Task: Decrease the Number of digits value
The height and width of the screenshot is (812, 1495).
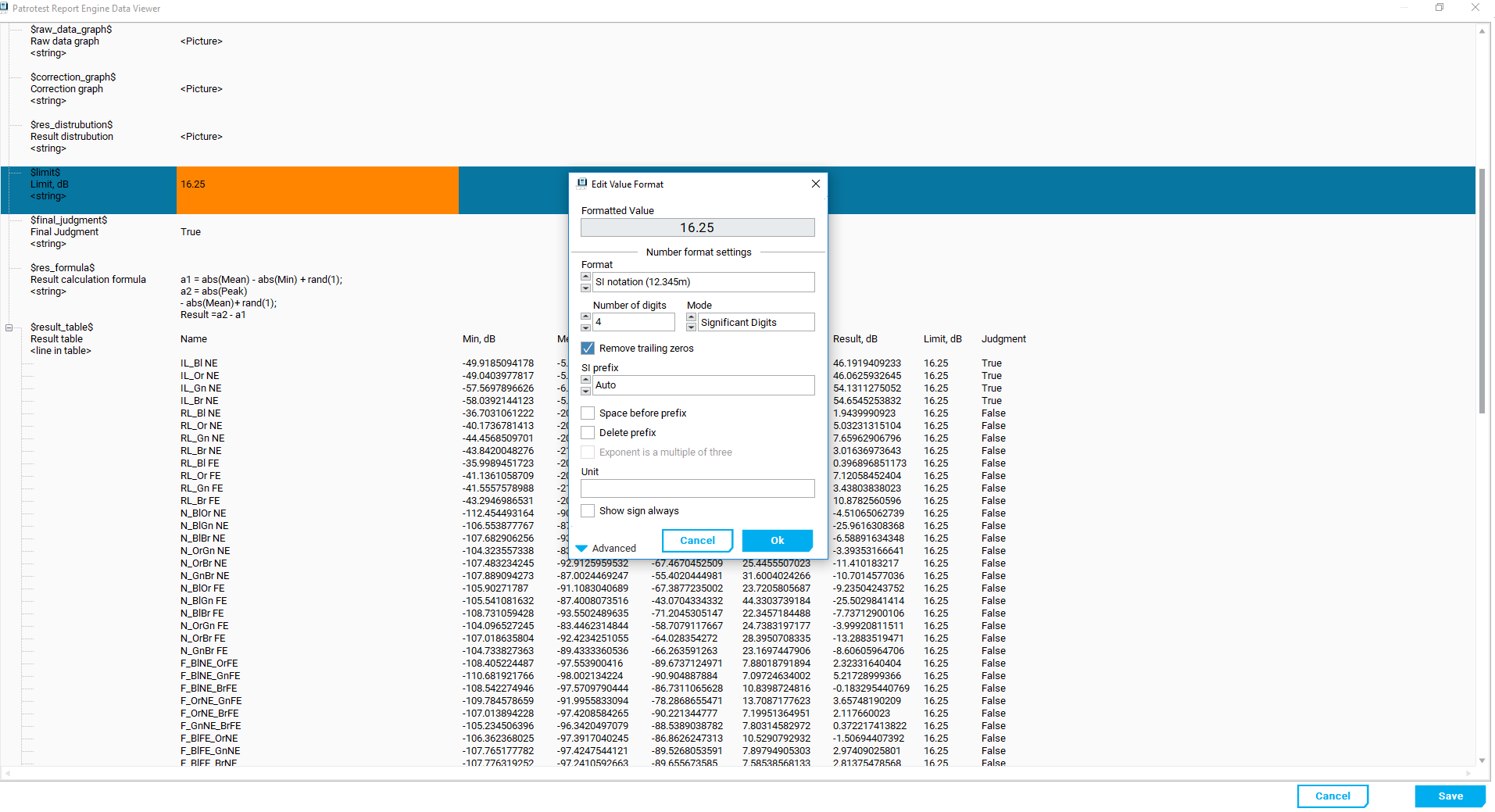Action: tap(586, 327)
